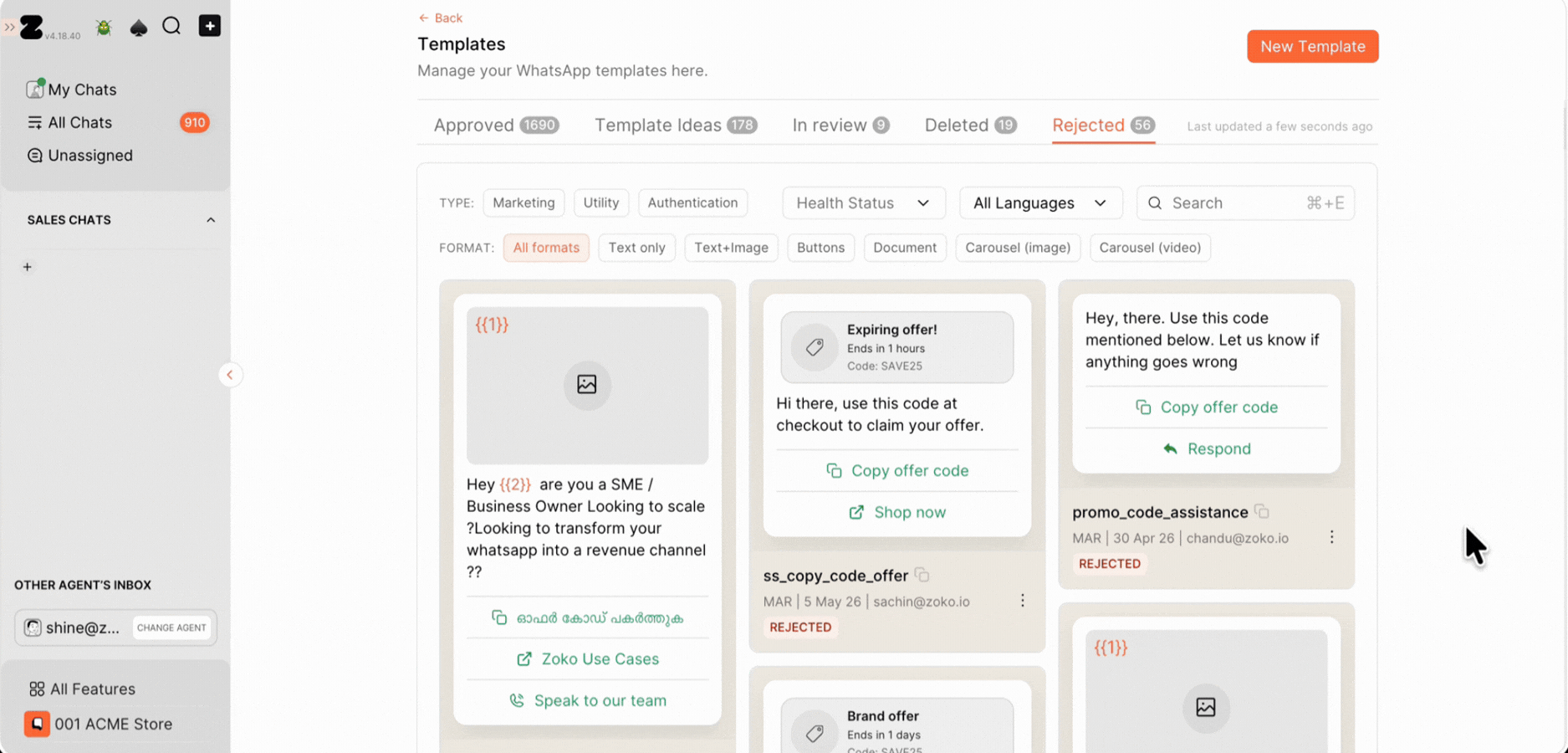This screenshot has height=753, width=1568.
Task: Click the Expiring offer tag icon
Action: tap(815, 347)
